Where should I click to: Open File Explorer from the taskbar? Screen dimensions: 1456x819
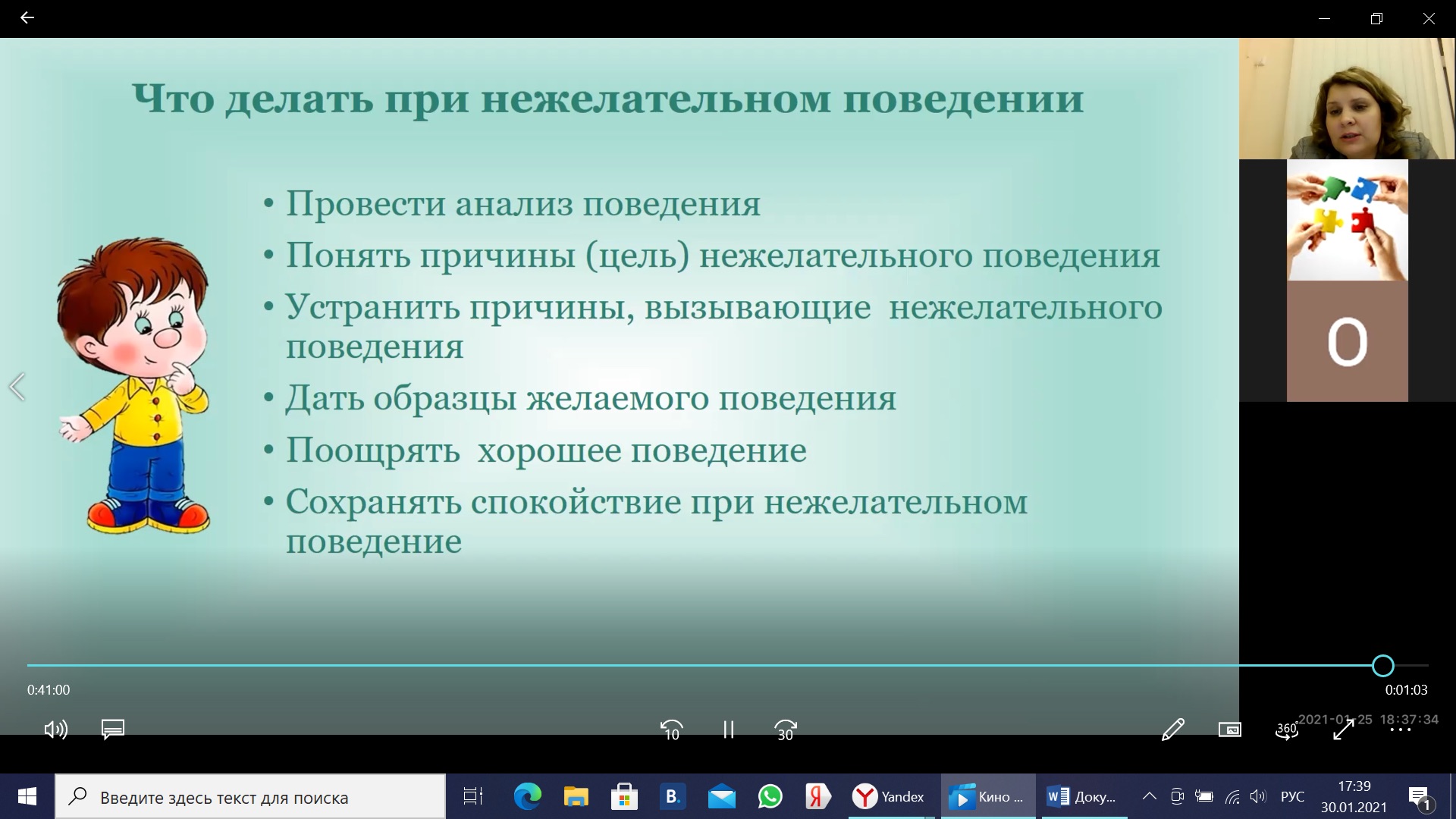coord(576,796)
